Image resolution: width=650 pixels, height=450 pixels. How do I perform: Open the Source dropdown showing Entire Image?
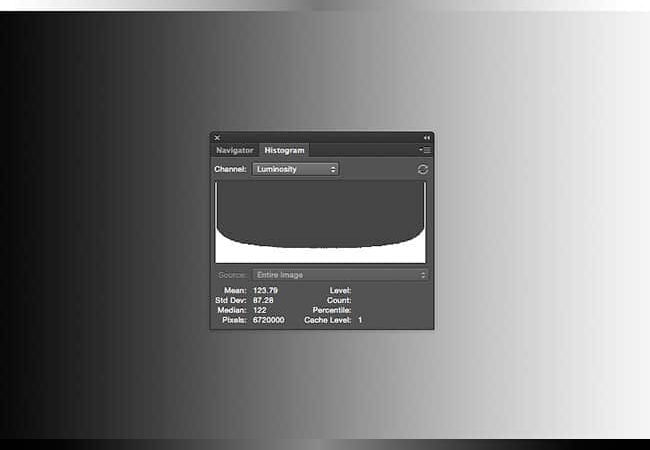coord(340,275)
